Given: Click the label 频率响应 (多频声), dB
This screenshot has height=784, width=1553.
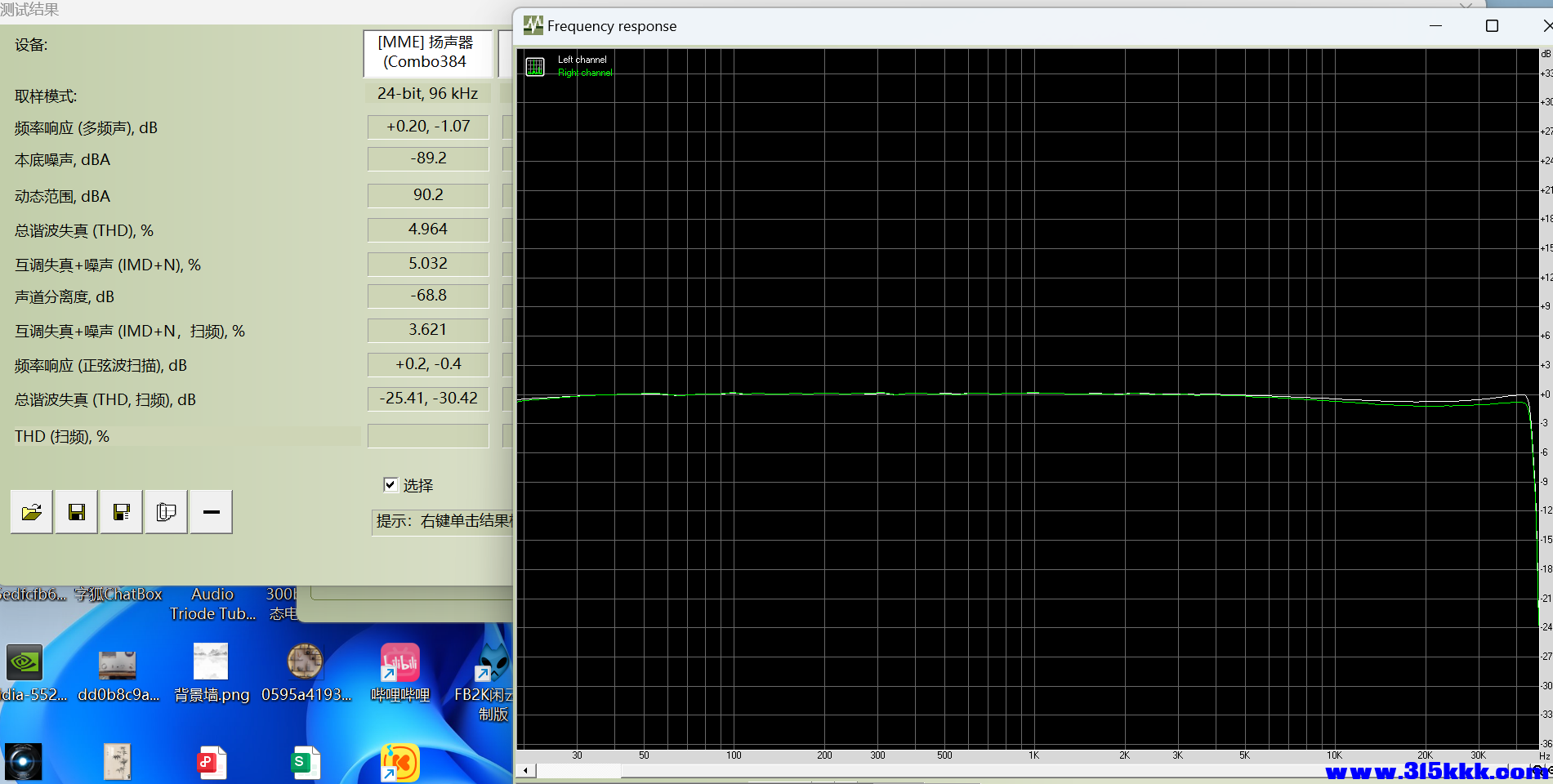Looking at the screenshot, I should (x=86, y=128).
